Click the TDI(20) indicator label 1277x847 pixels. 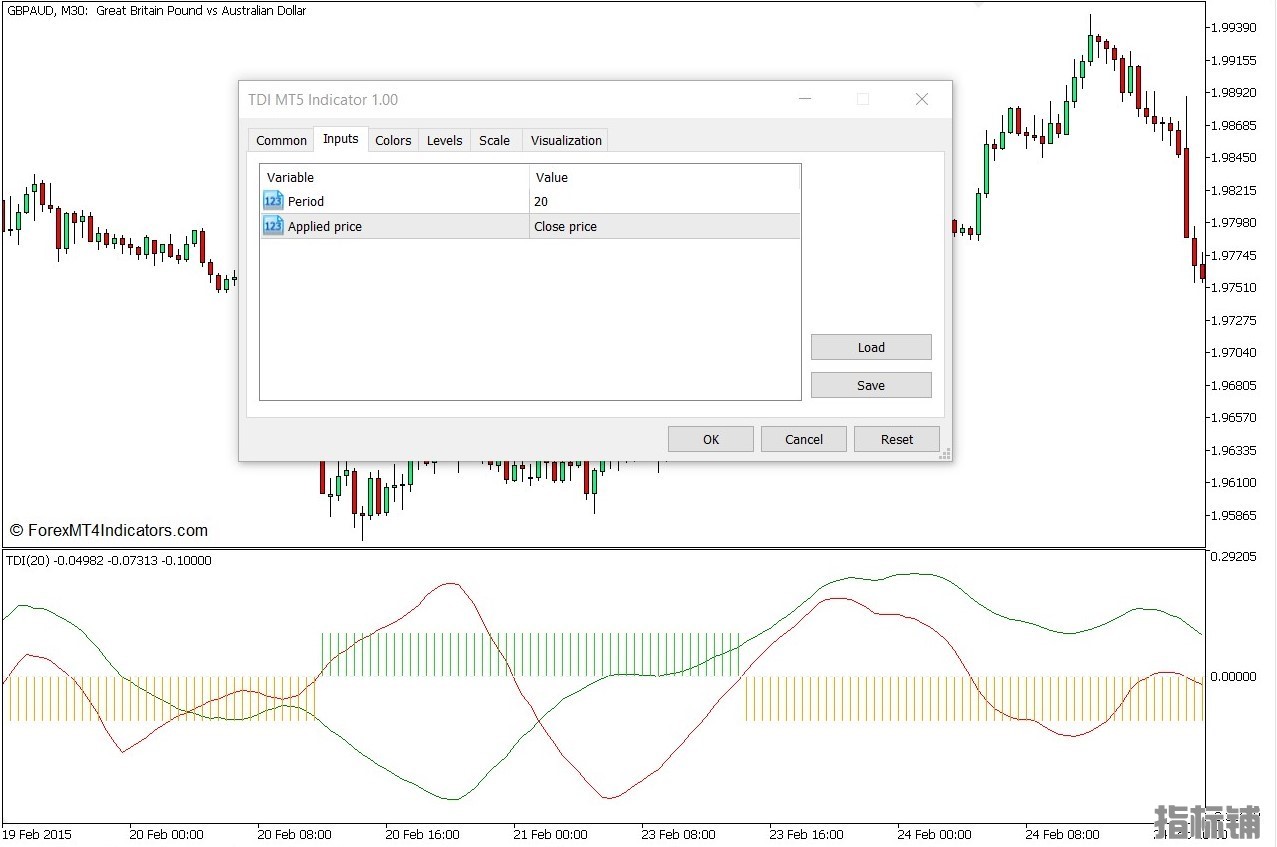coord(108,560)
